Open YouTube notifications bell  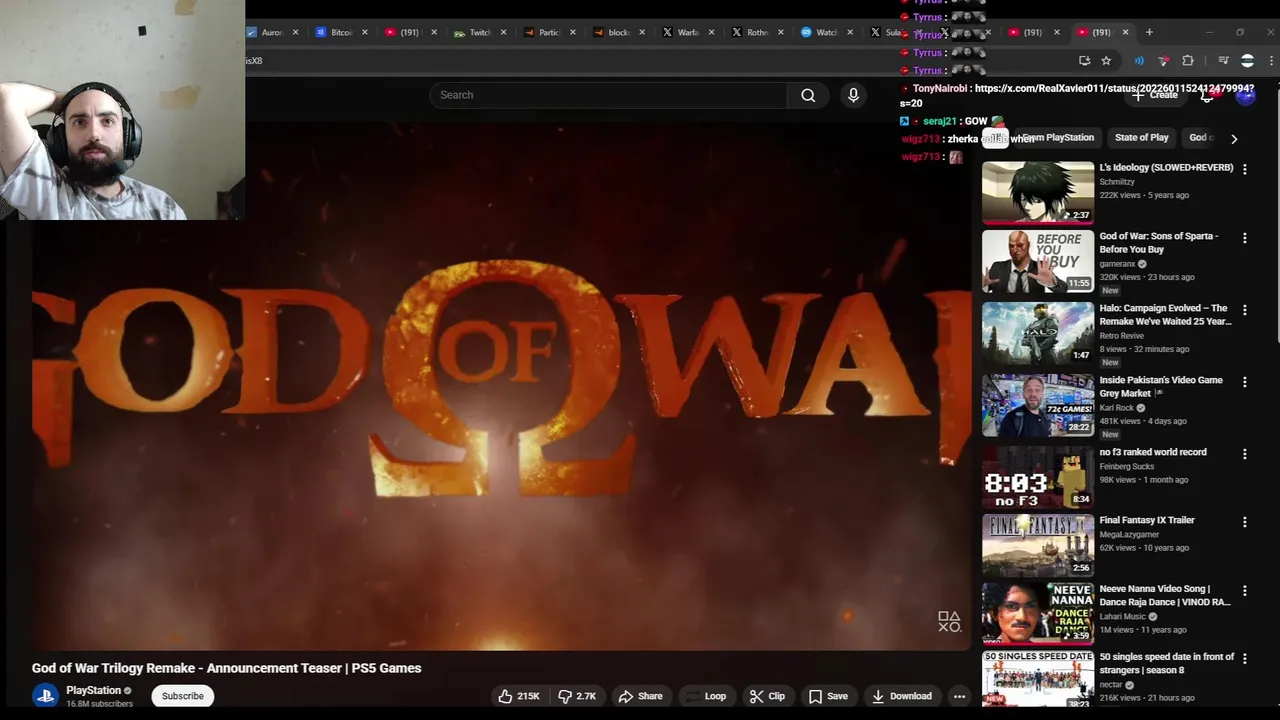[x=1207, y=95]
